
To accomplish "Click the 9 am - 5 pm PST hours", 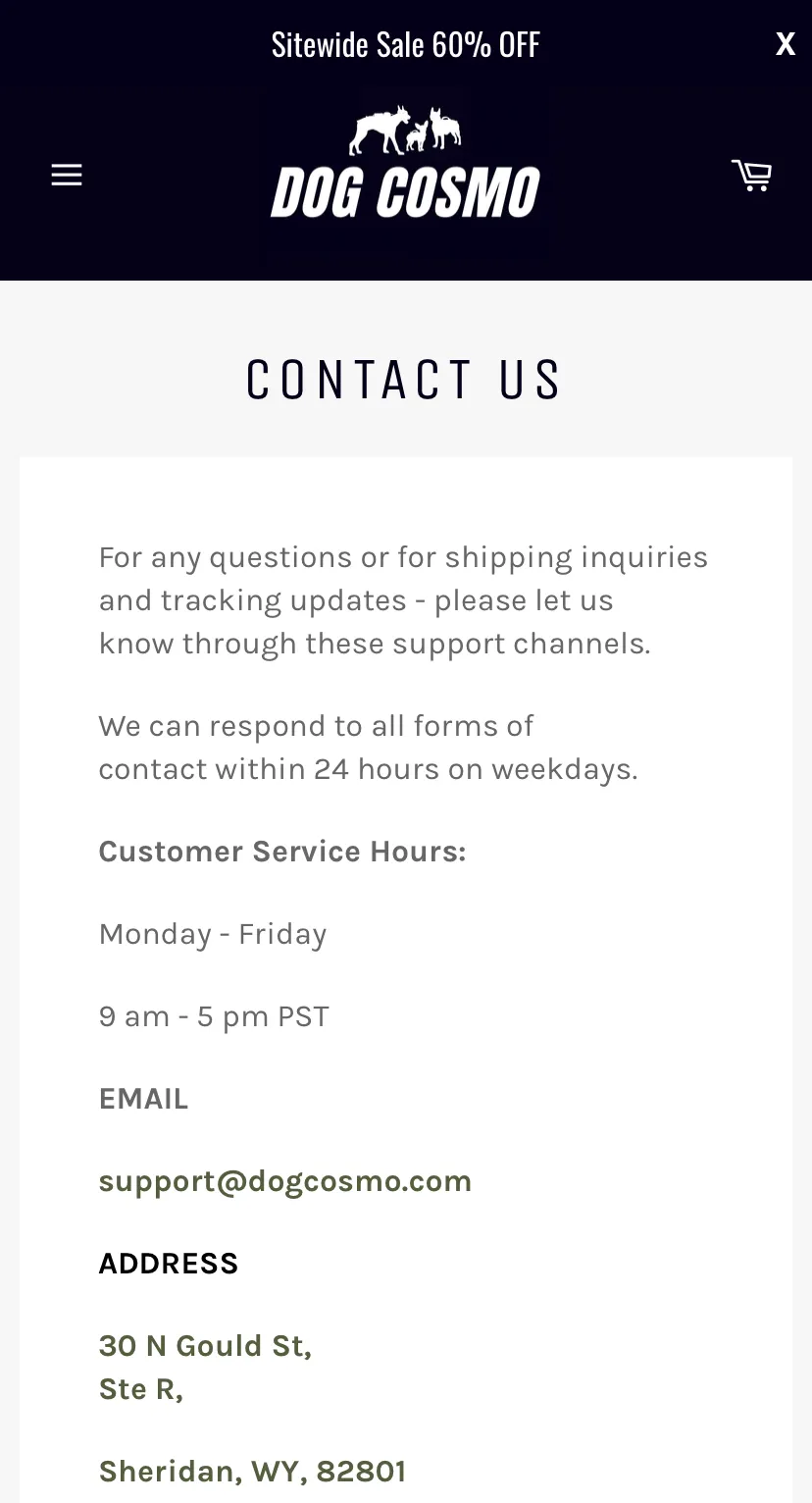I will [x=214, y=1016].
